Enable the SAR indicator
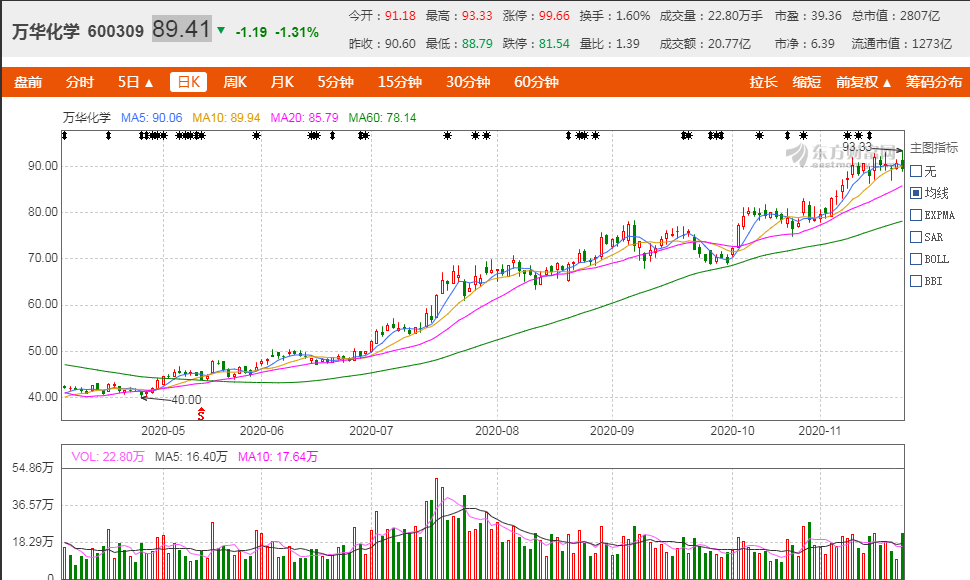This screenshot has height=580, width=970. [x=916, y=237]
